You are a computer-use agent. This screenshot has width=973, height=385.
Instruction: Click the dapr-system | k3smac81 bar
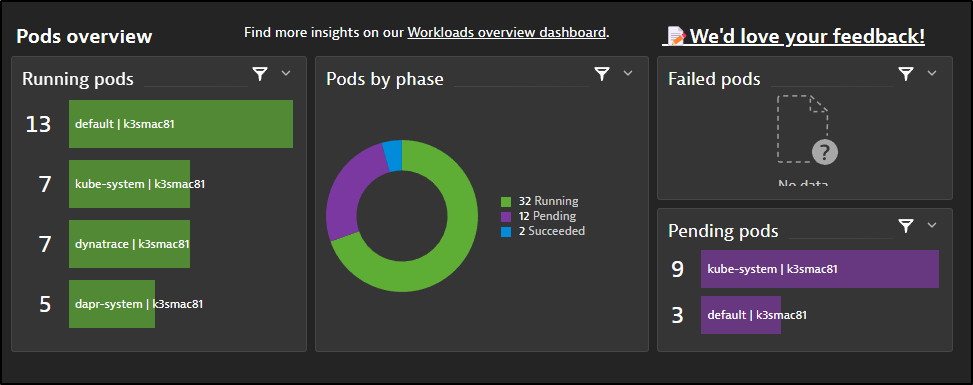(112, 304)
